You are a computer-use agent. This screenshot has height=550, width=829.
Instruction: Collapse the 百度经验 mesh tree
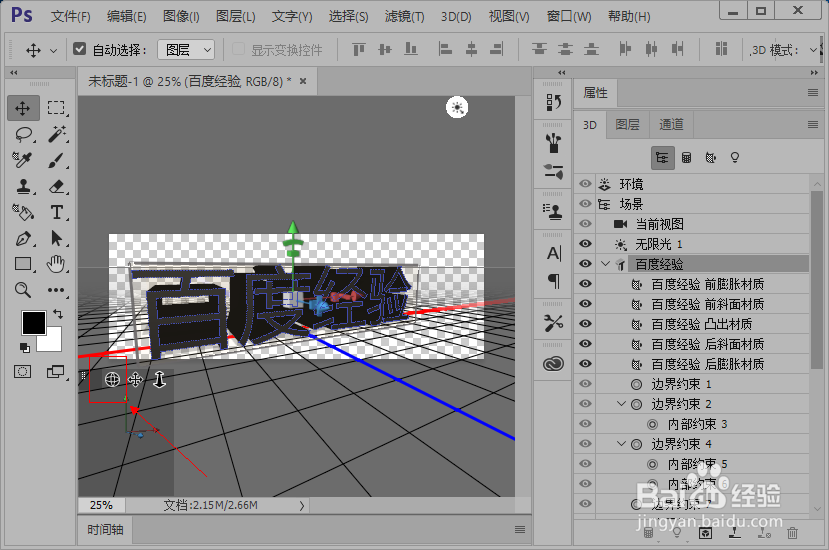pyautogui.click(x=605, y=264)
